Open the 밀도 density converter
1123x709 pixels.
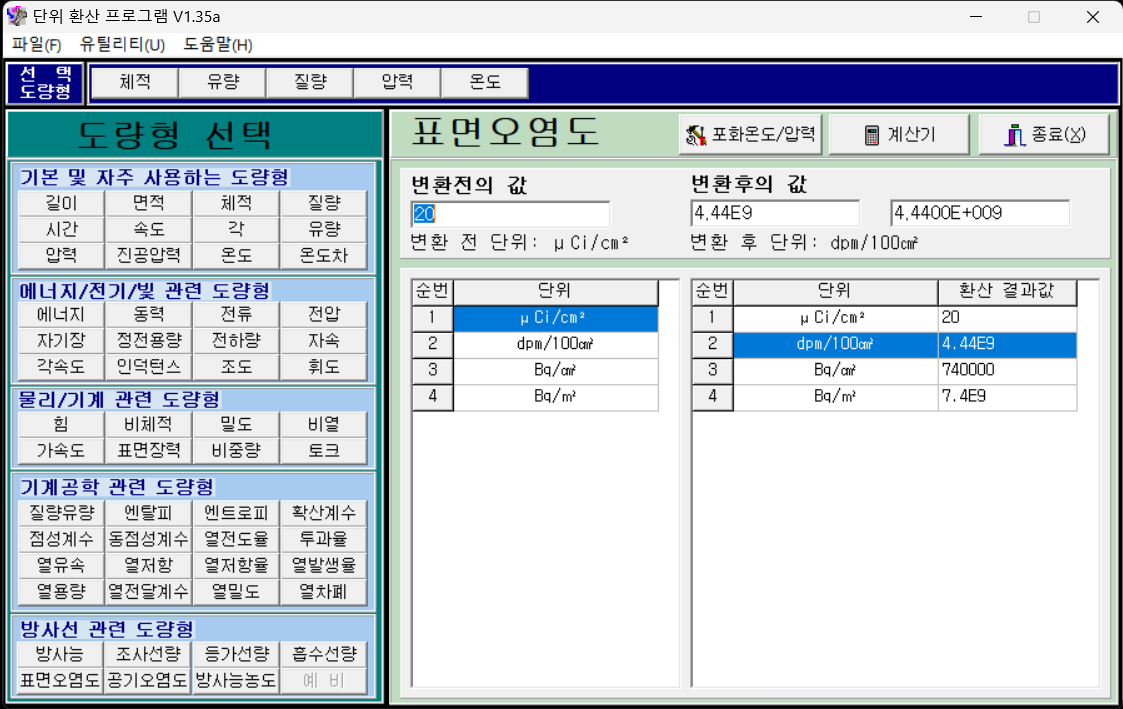(235, 423)
